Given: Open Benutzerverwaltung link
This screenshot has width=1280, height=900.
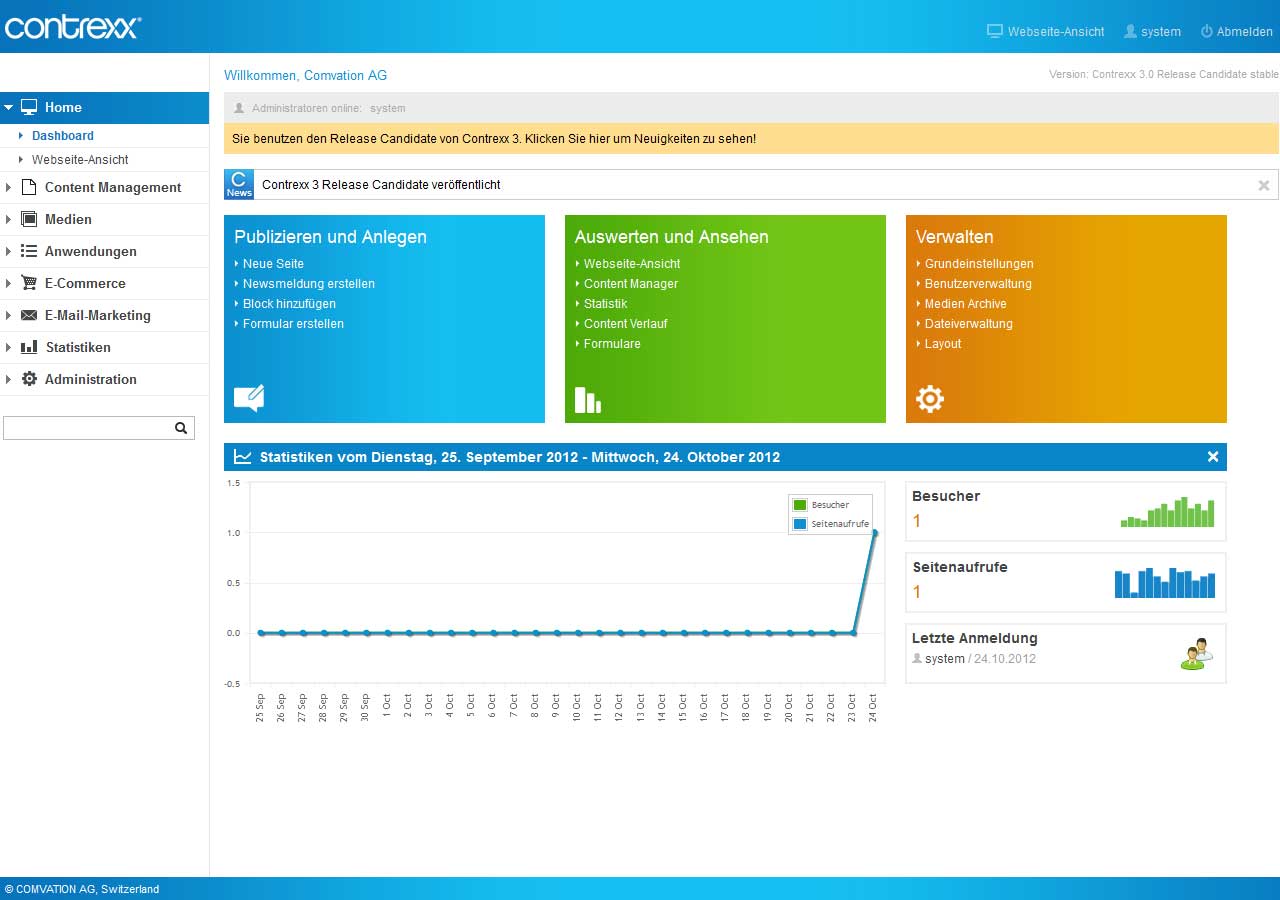Looking at the screenshot, I should (x=978, y=284).
